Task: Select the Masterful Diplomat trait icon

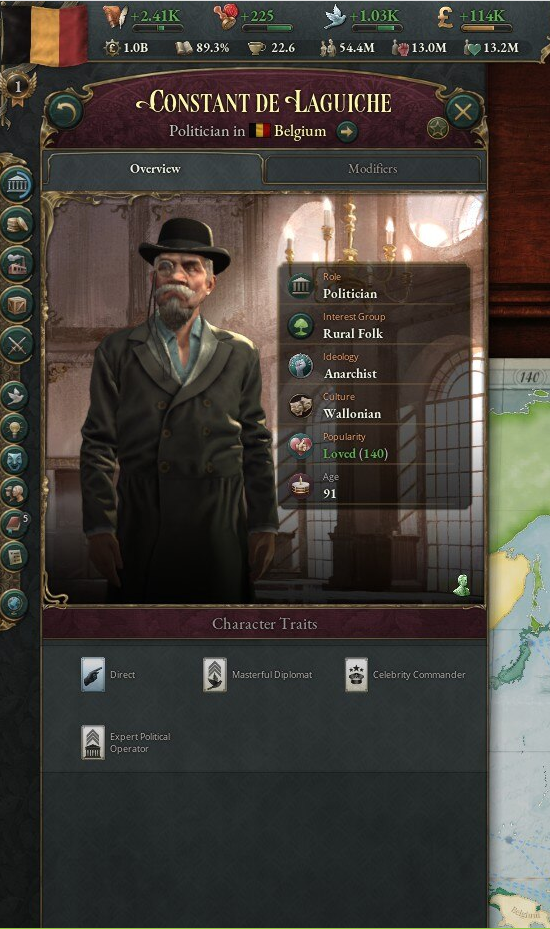Action: pyautogui.click(x=215, y=675)
